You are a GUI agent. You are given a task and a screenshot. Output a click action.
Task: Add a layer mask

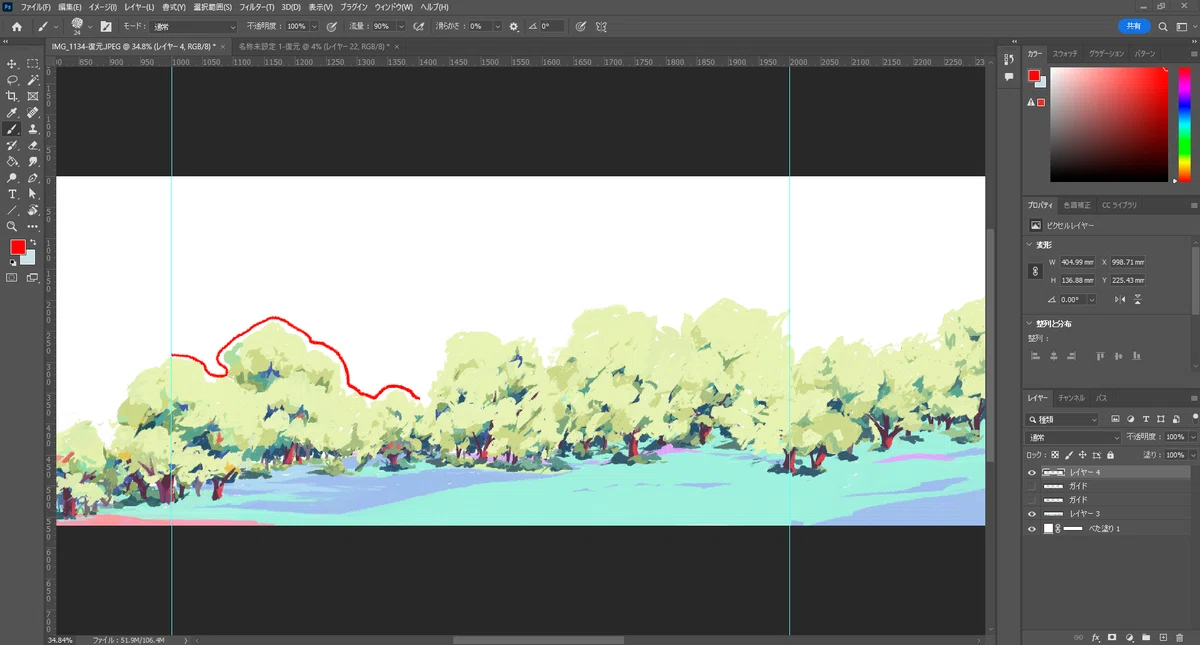point(1112,636)
